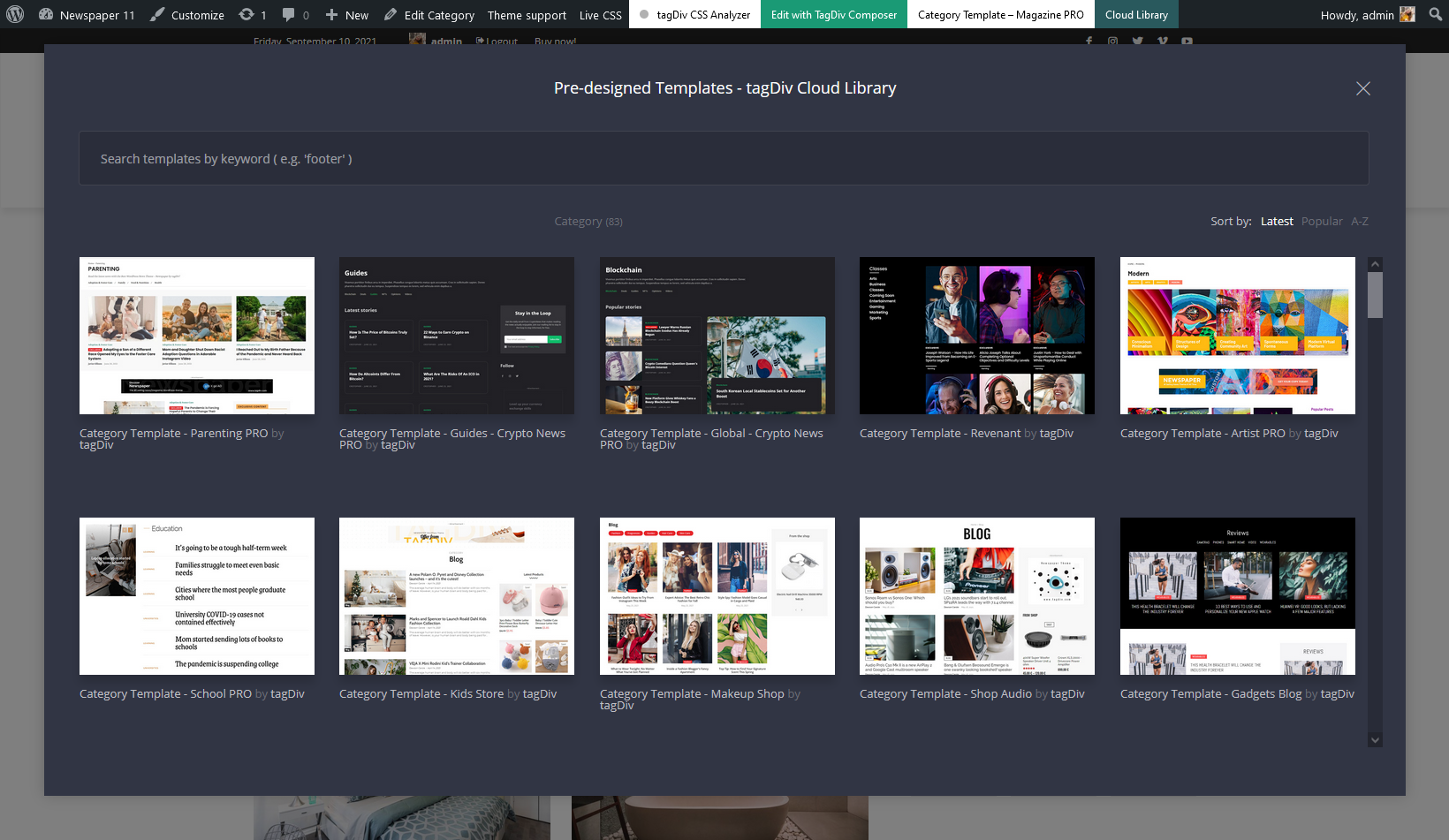Click the updates icon showing 1
The image size is (1449, 840).
click(x=252, y=14)
